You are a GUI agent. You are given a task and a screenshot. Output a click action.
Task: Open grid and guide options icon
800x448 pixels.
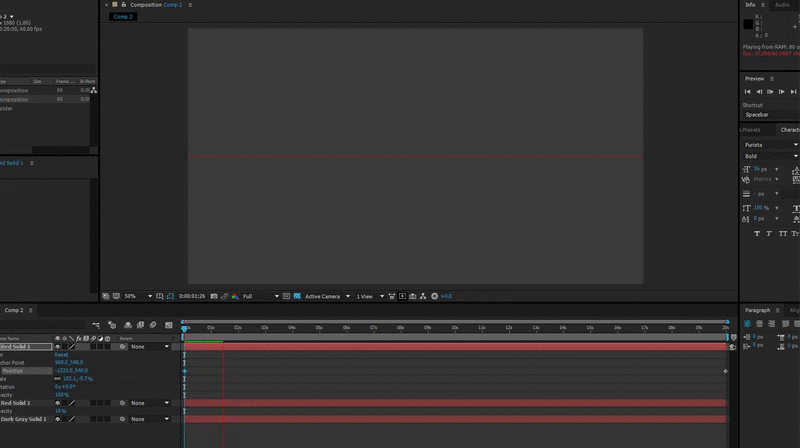click(x=160, y=296)
